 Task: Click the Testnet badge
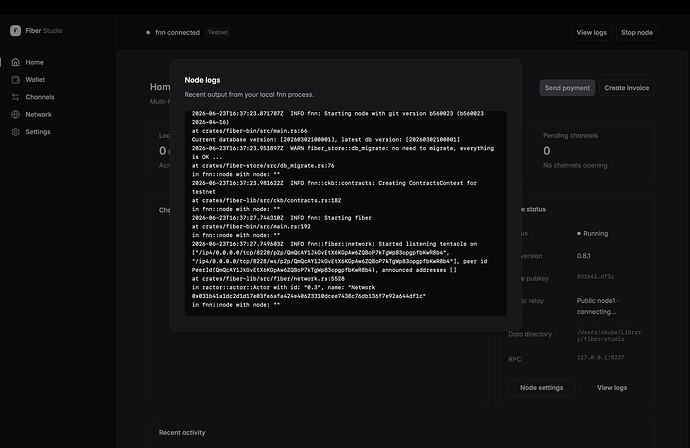tap(218, 32)
